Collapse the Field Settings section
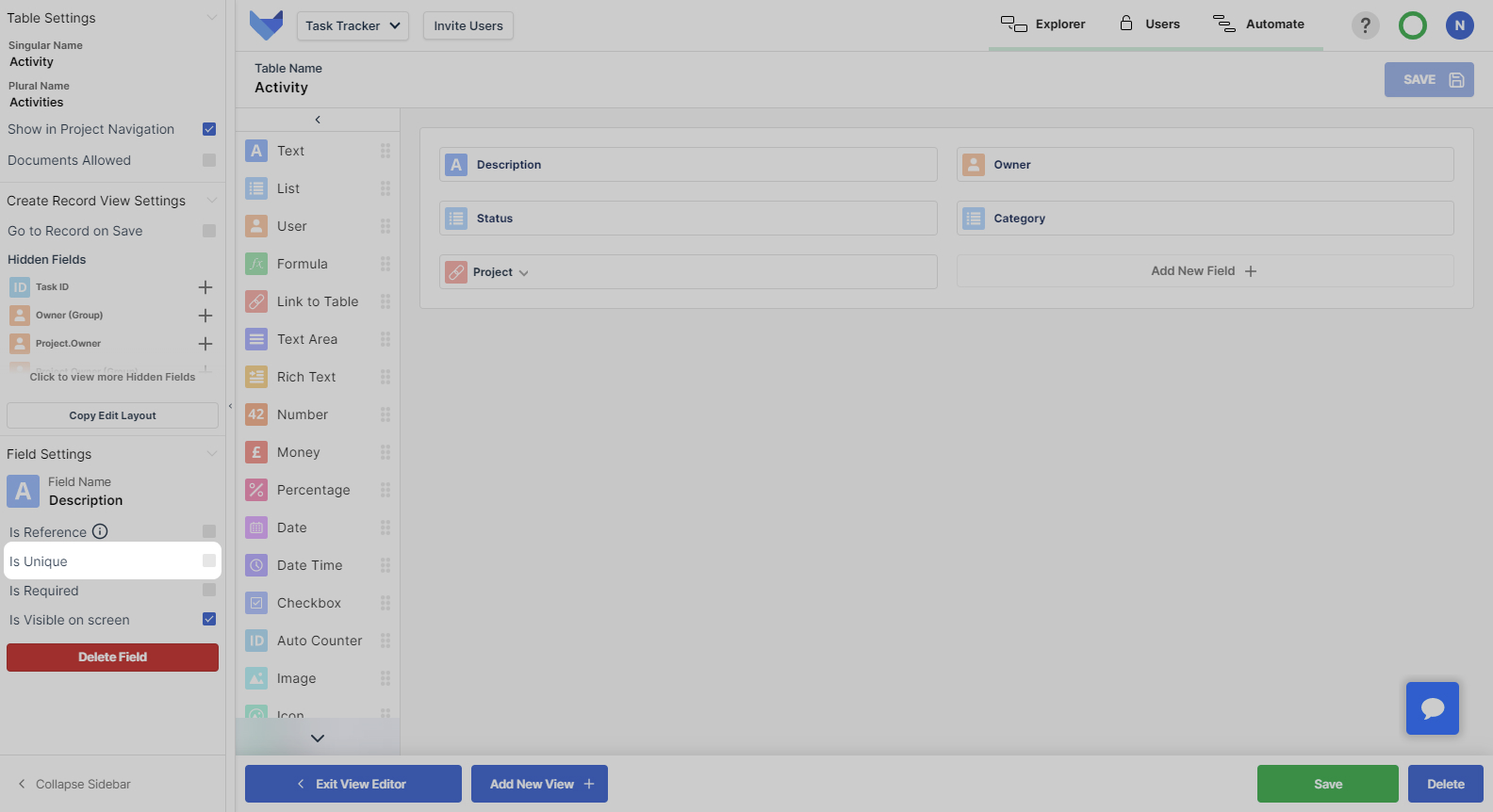This screenshot has width=1493, height=812. [x=212, y=454]
